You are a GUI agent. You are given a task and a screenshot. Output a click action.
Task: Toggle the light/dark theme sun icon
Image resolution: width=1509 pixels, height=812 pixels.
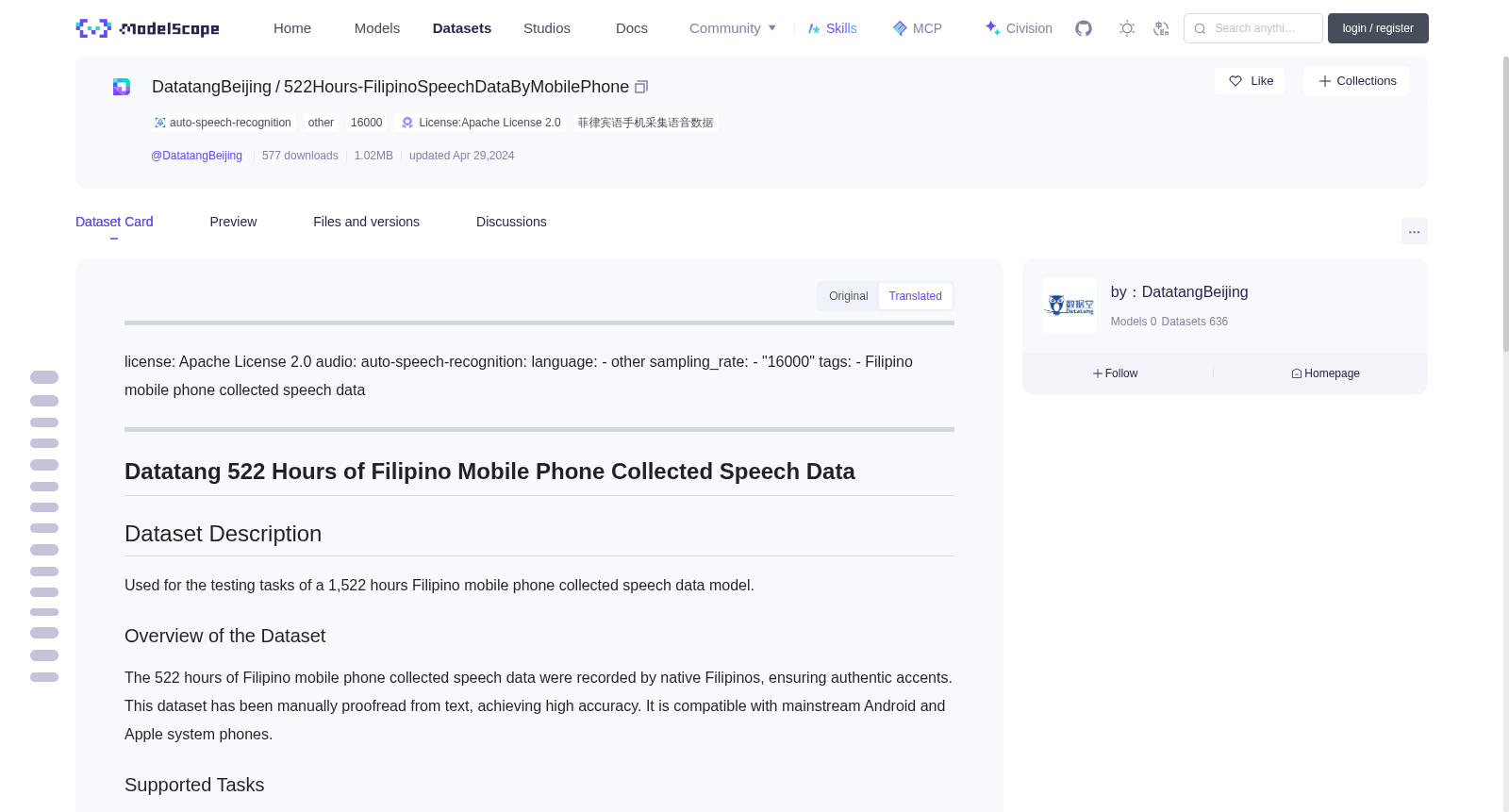pos(1127,28)
